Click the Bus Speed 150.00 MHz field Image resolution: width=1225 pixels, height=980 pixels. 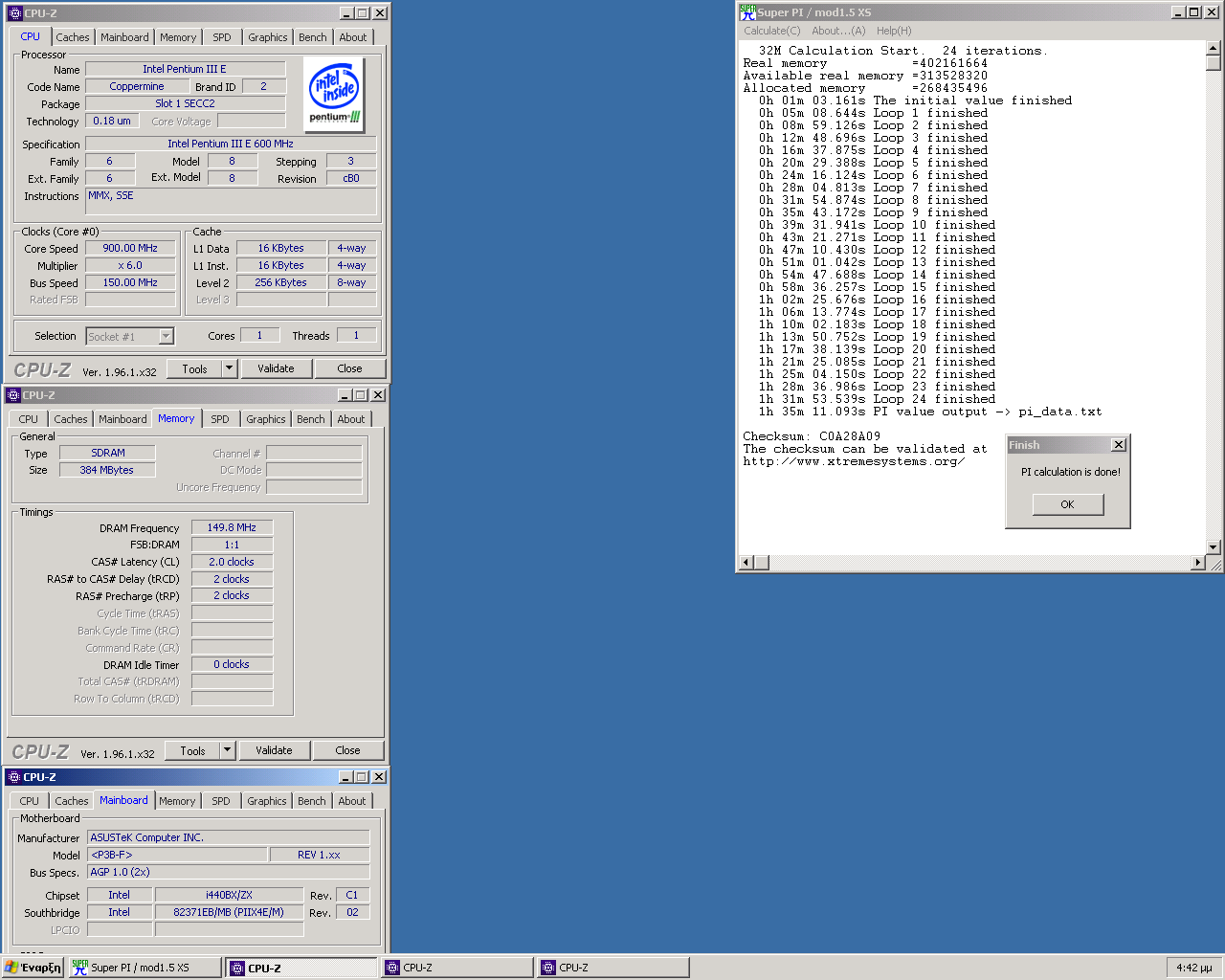pos(130,282)
